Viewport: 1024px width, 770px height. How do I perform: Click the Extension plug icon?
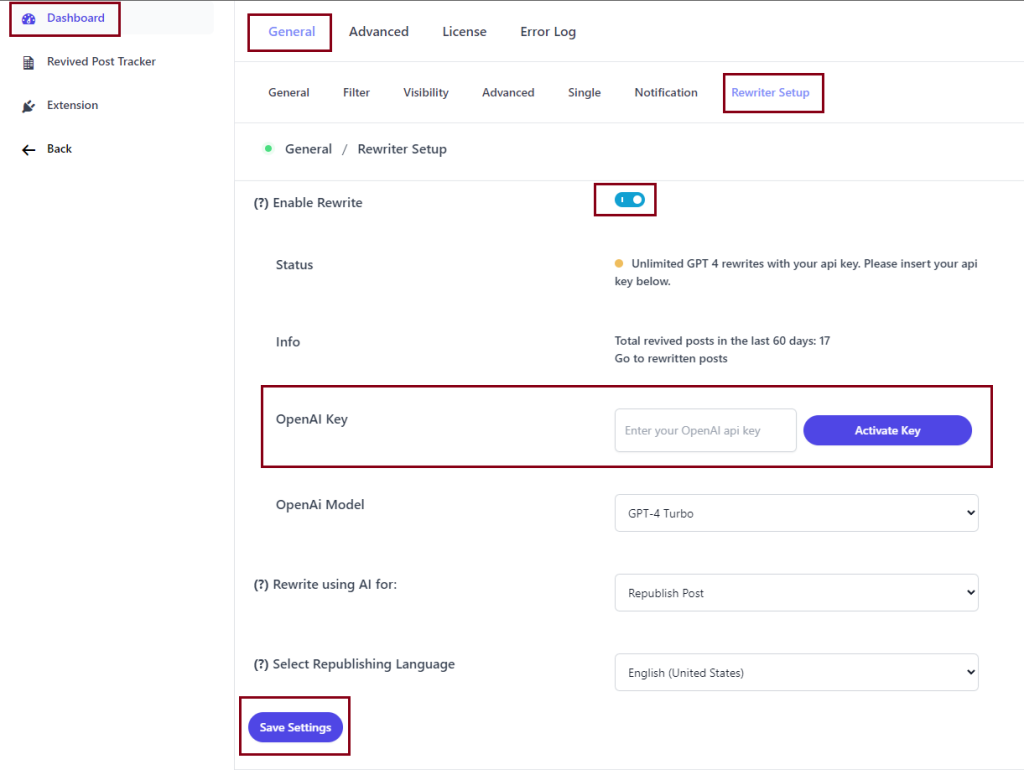pyautogui.click(x=28, y=106)
